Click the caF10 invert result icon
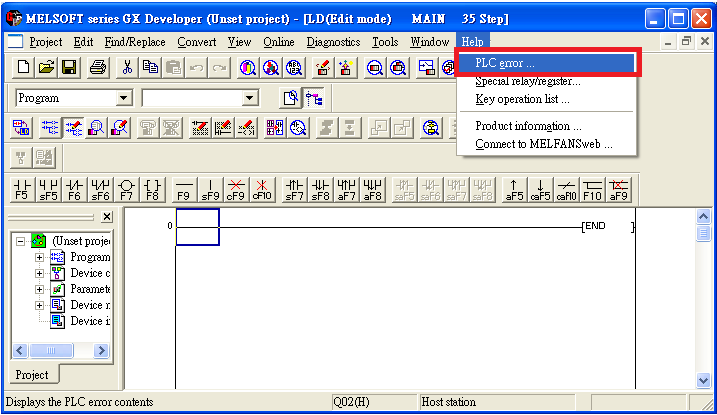Screen dimensions: 717x415 click(x=566, y=190)
